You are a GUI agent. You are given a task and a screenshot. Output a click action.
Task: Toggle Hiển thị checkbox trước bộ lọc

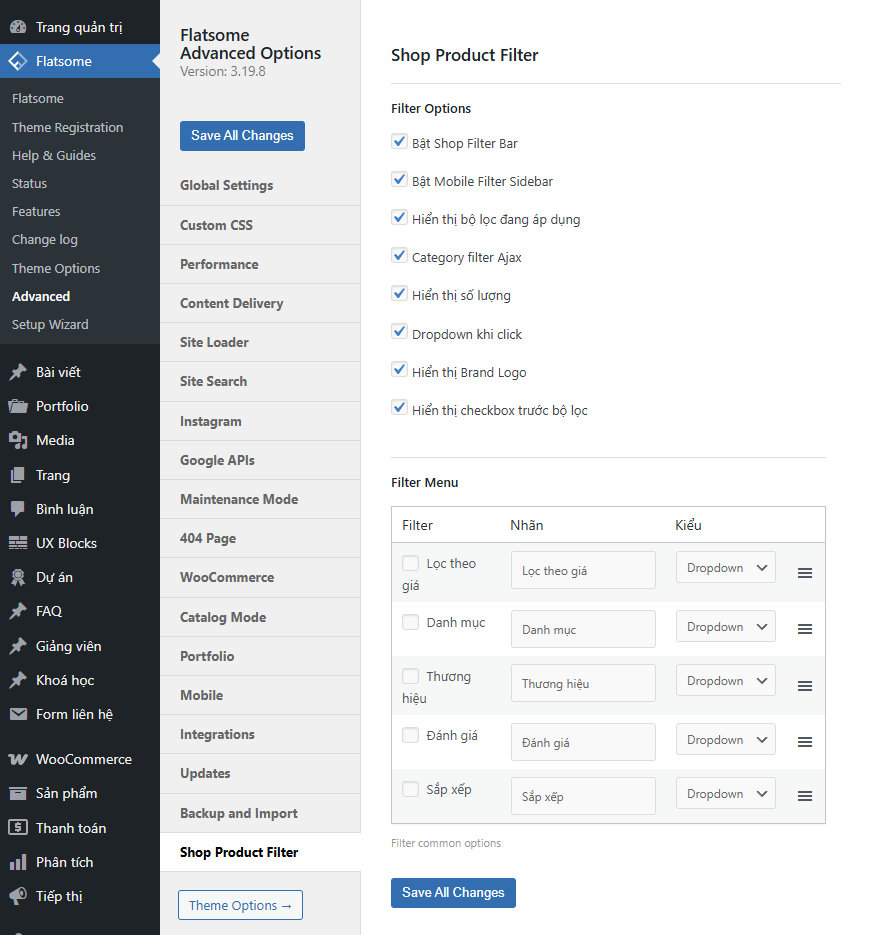[400, 408]
